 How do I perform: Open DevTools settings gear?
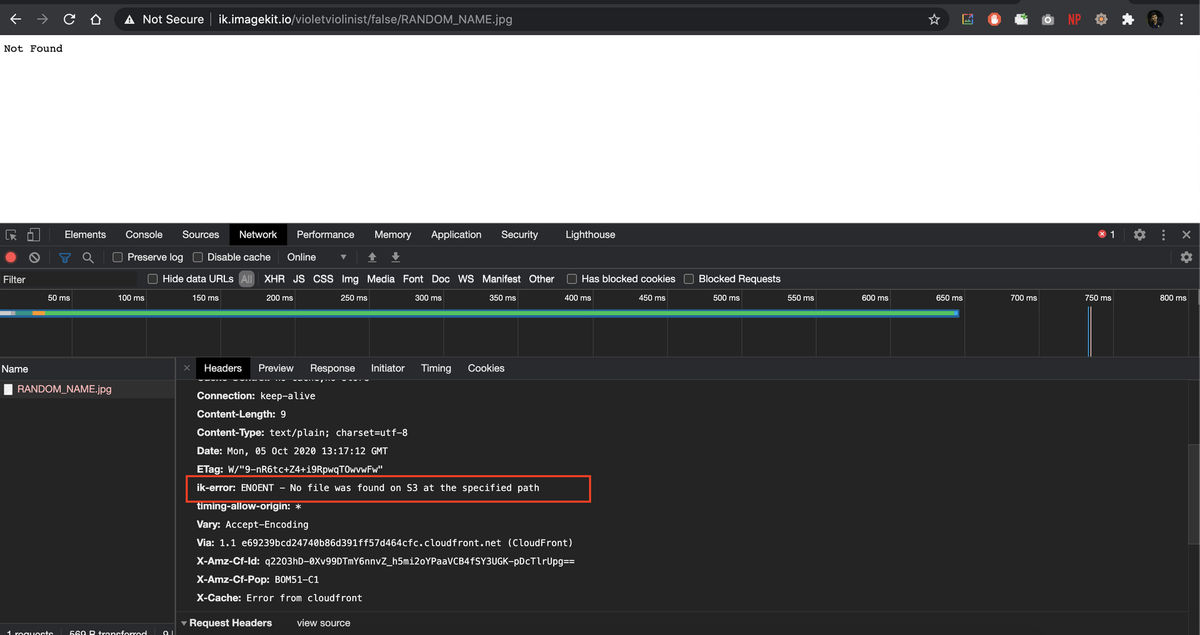pyautogui.click(x=1139, y=235)
